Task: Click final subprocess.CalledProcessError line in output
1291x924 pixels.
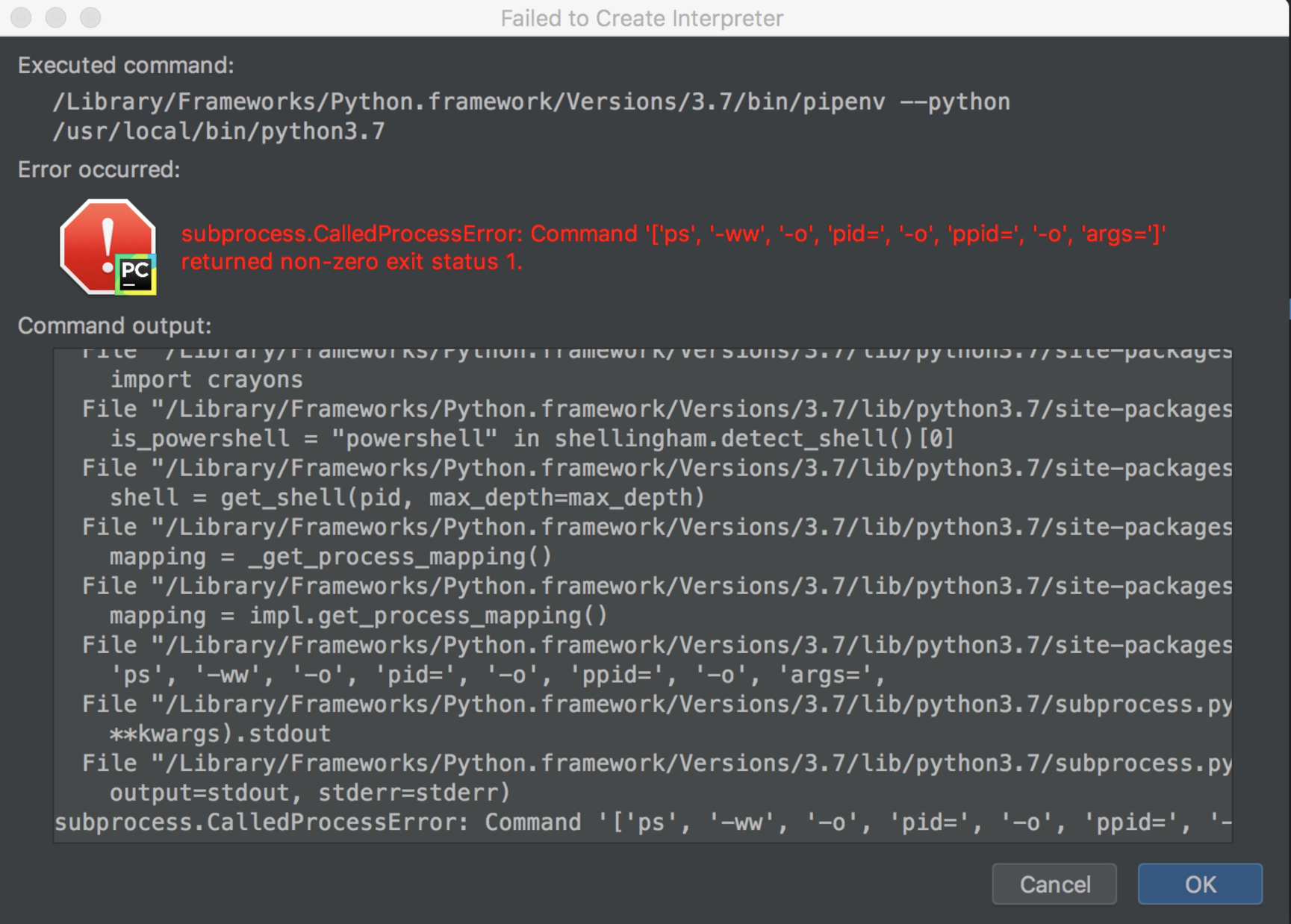Action: [x=642, y=822]
